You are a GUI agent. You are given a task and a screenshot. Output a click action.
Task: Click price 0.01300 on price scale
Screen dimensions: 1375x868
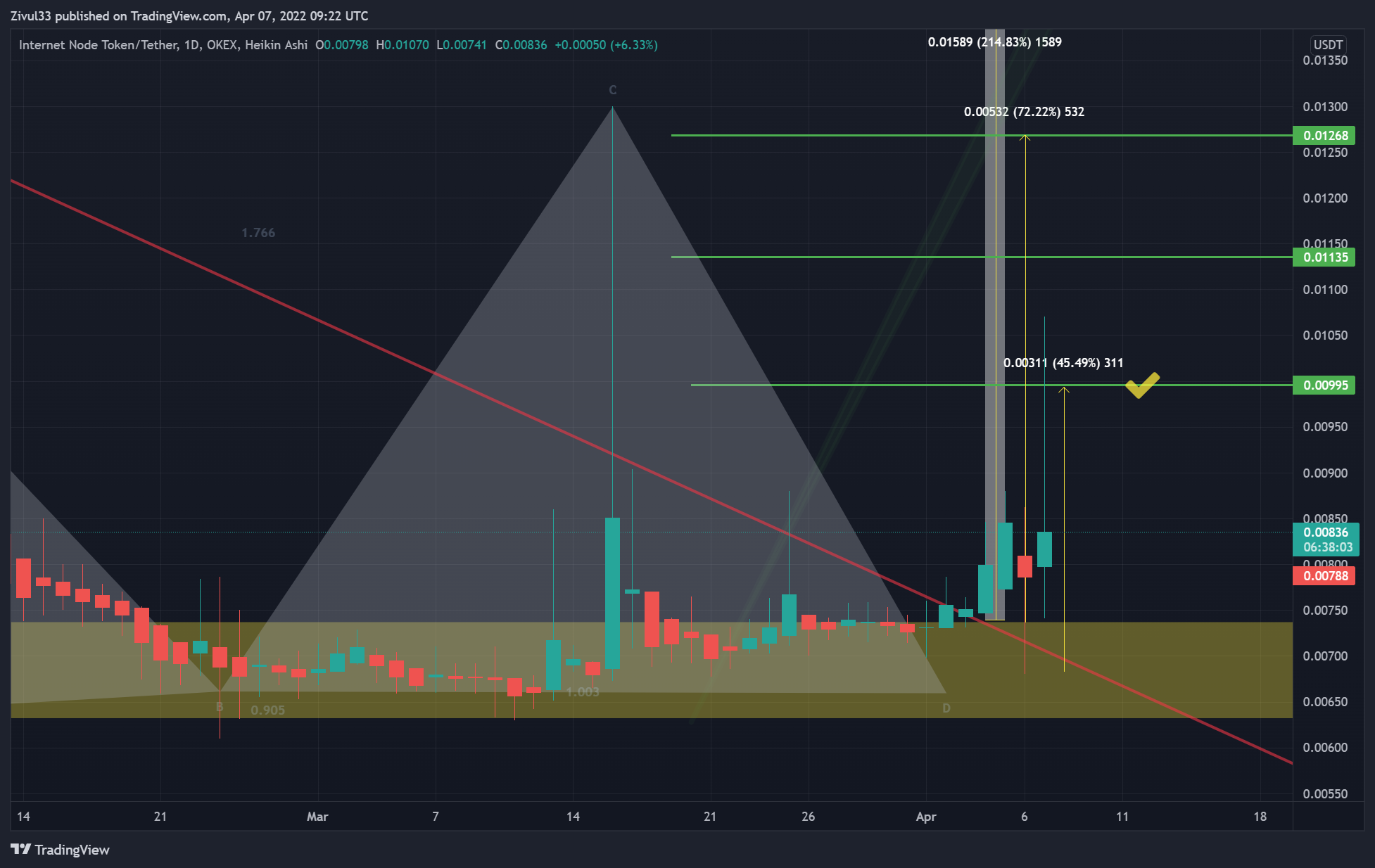coord(1325,107)
